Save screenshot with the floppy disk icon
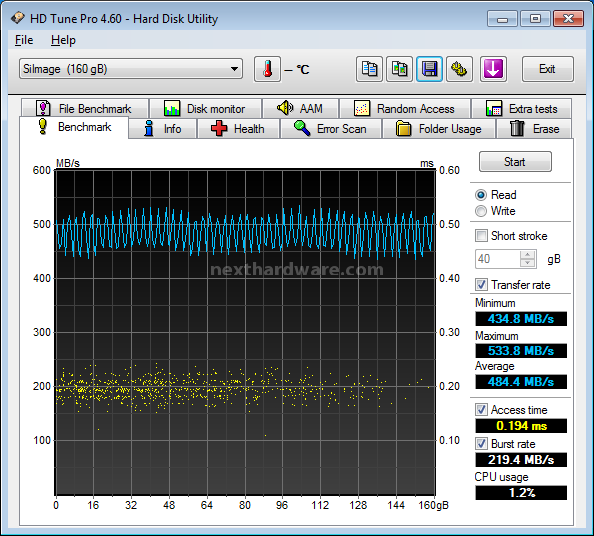 tap(429, 69)
